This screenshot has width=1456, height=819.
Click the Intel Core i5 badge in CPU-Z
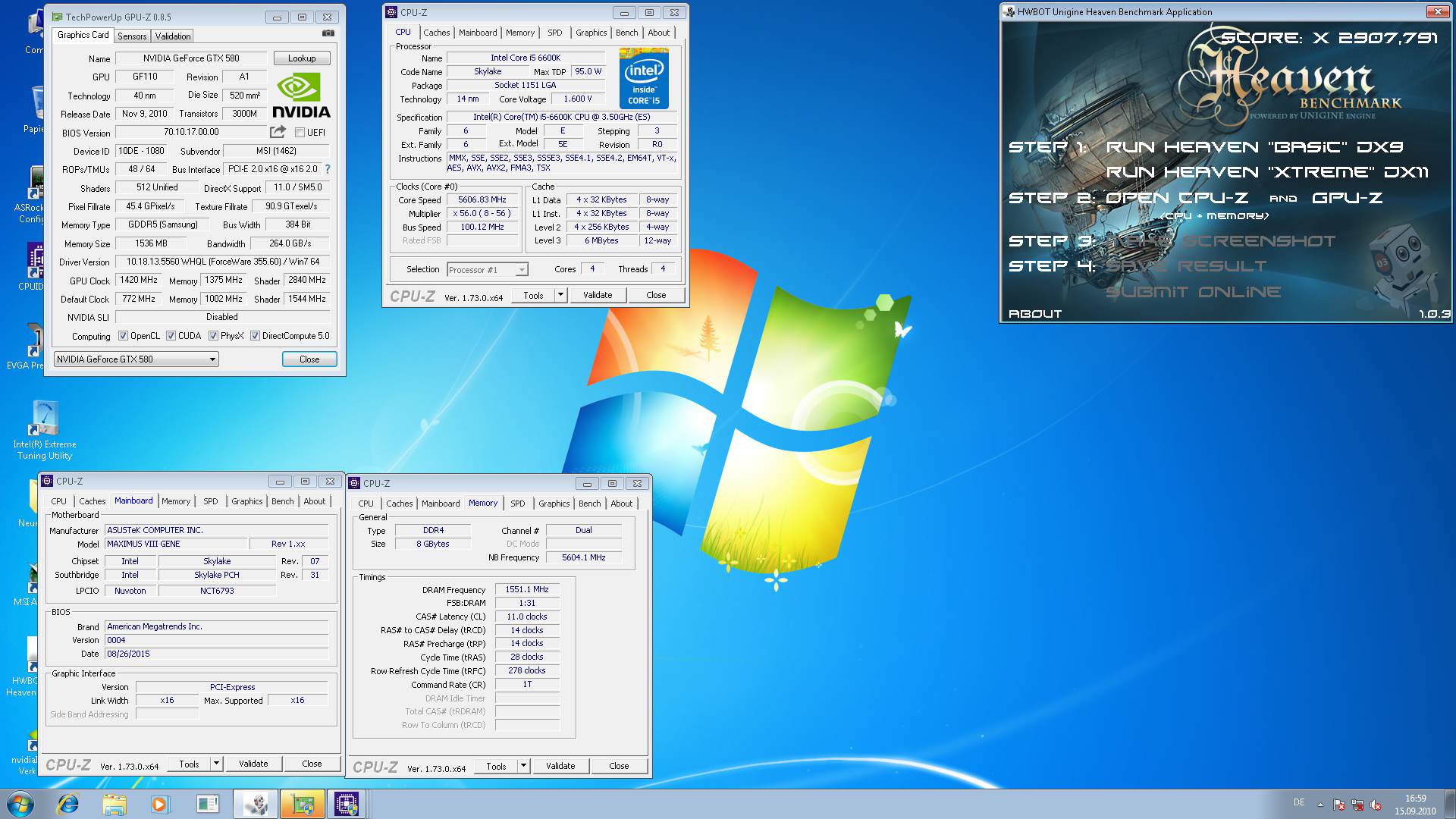(x=644, y=78)
